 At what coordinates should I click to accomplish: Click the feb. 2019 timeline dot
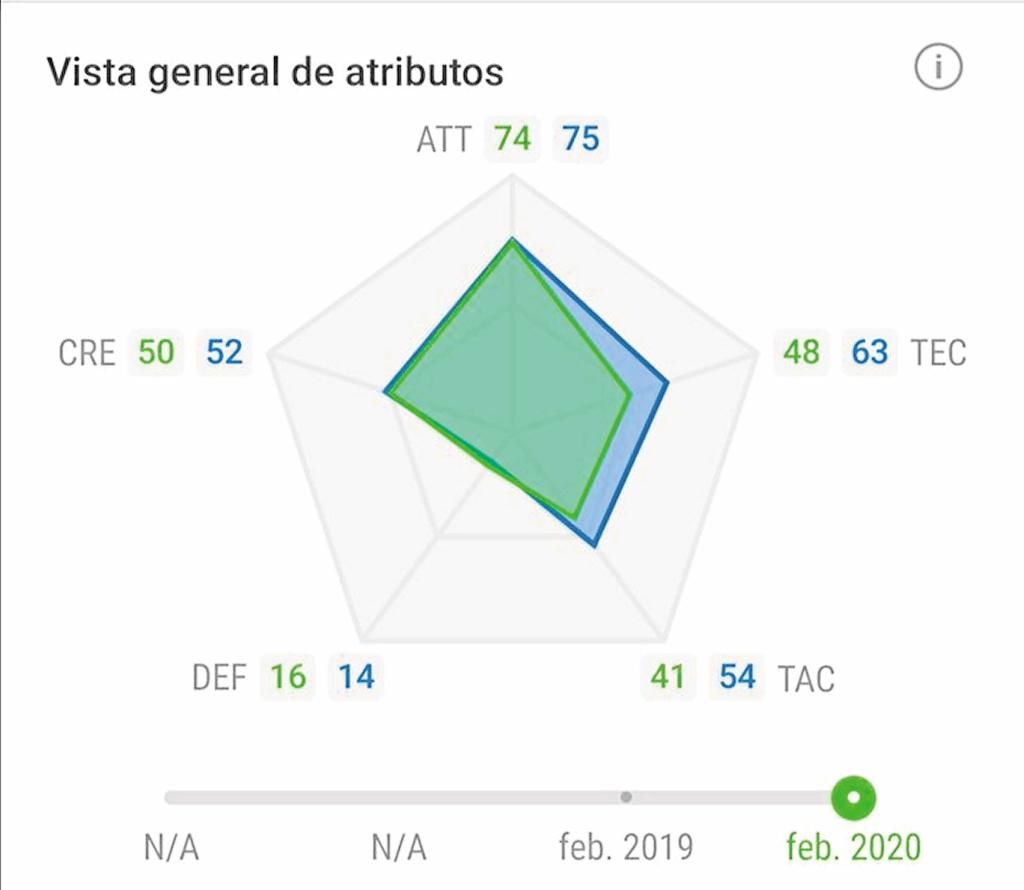[x=626, y=797]
